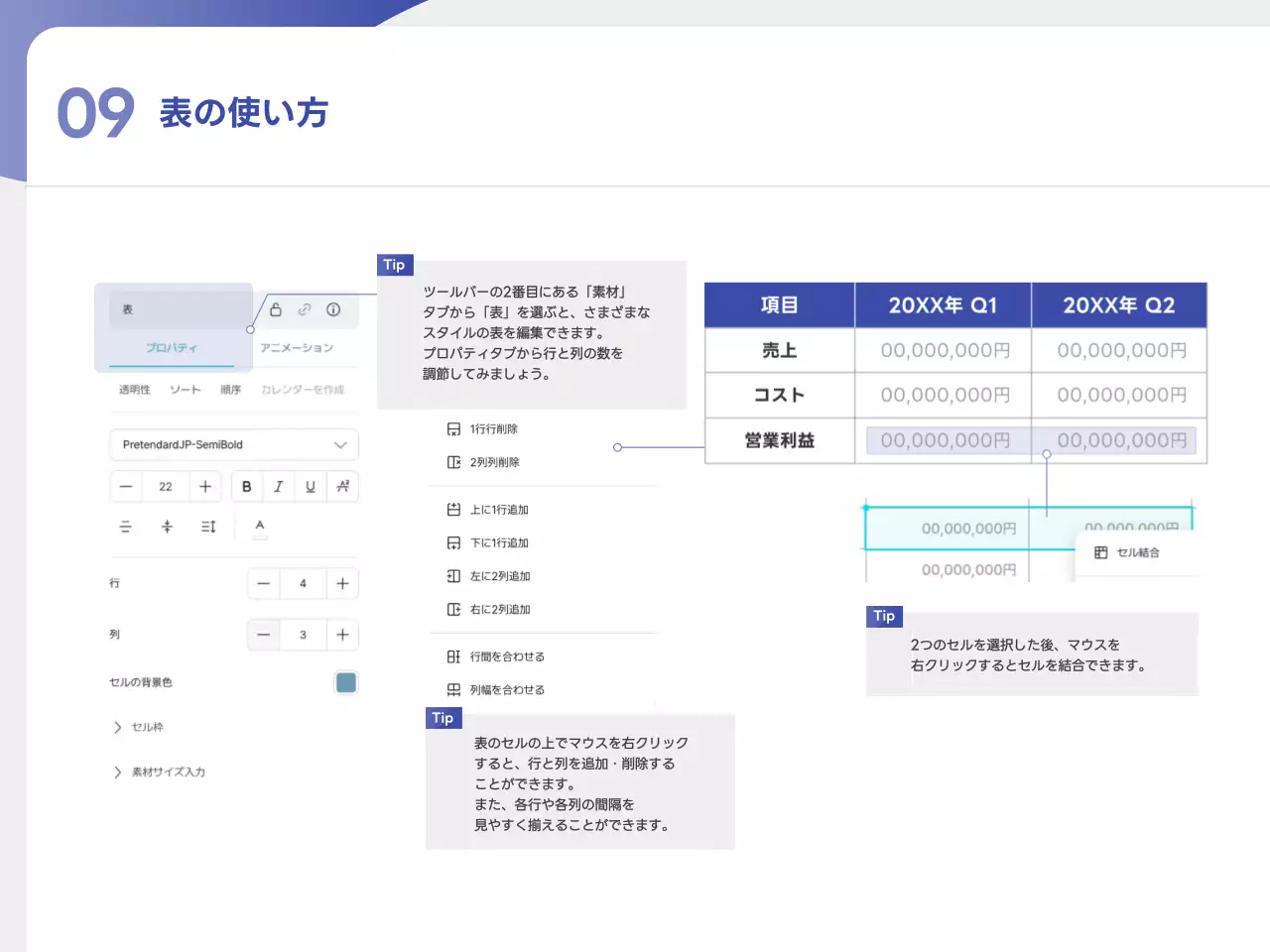
Task: Click the horizontal text alignment icon
Action: click(125, 527)
